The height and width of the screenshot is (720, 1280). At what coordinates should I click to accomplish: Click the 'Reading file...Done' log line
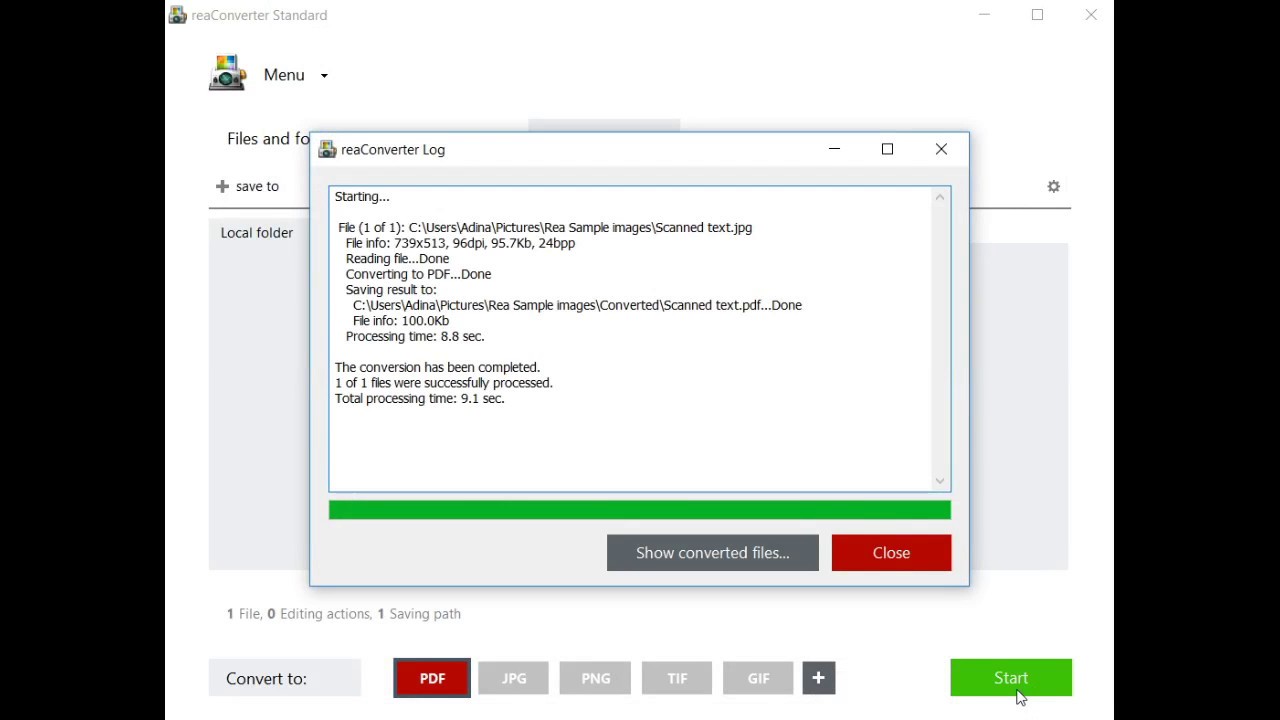tap(397, 259)
